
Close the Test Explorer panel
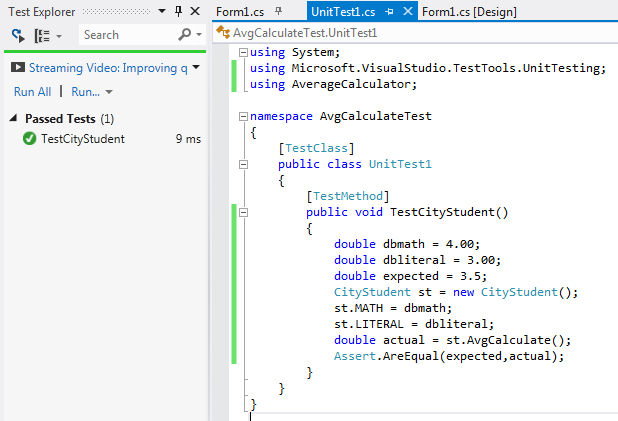tap(195, 11)
